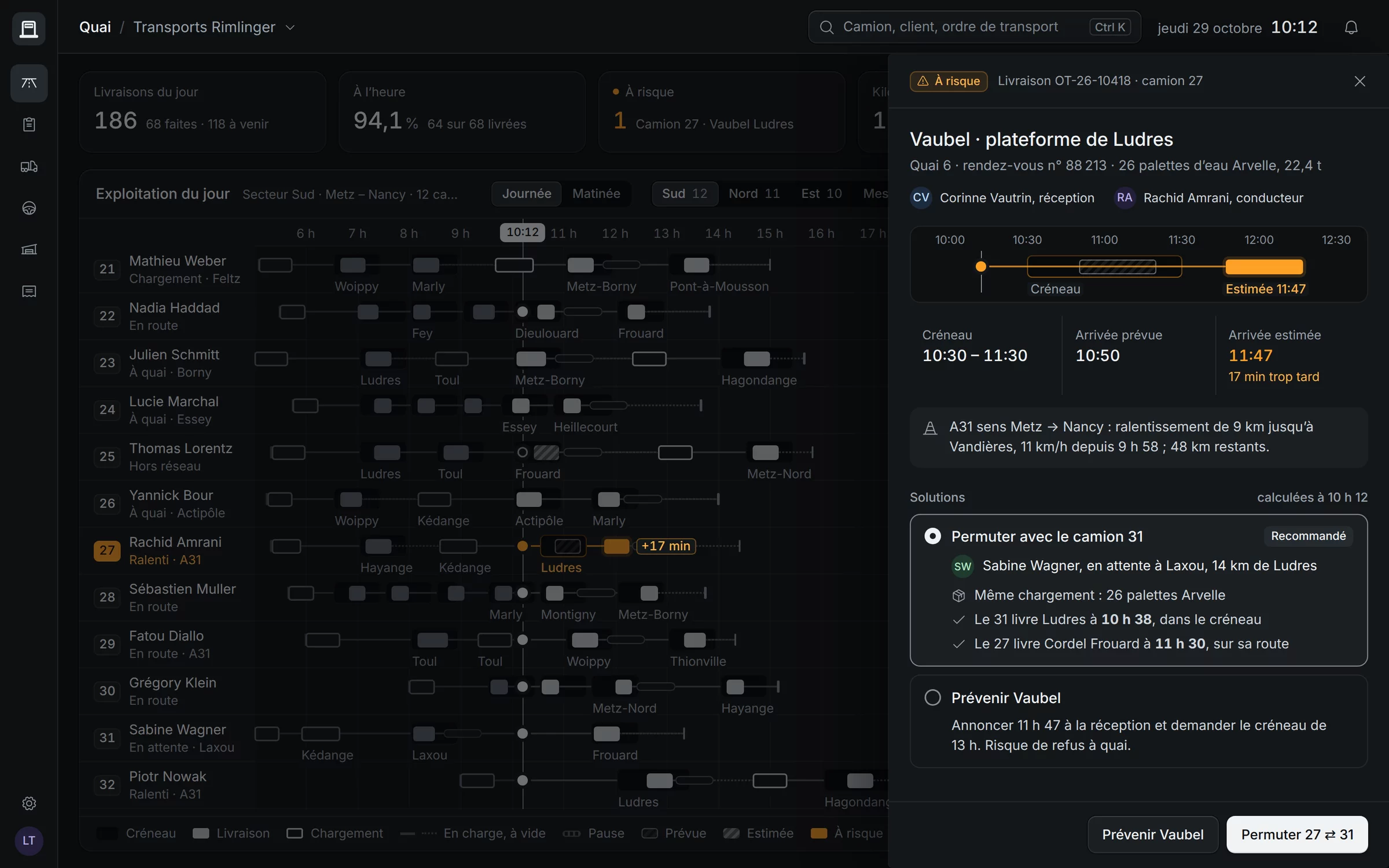Image resolution: width=1389 pixels, height=868 pixels.
Task: Click the RA avatar of Rachid Amrani
Action: [x=1125, y=198]
